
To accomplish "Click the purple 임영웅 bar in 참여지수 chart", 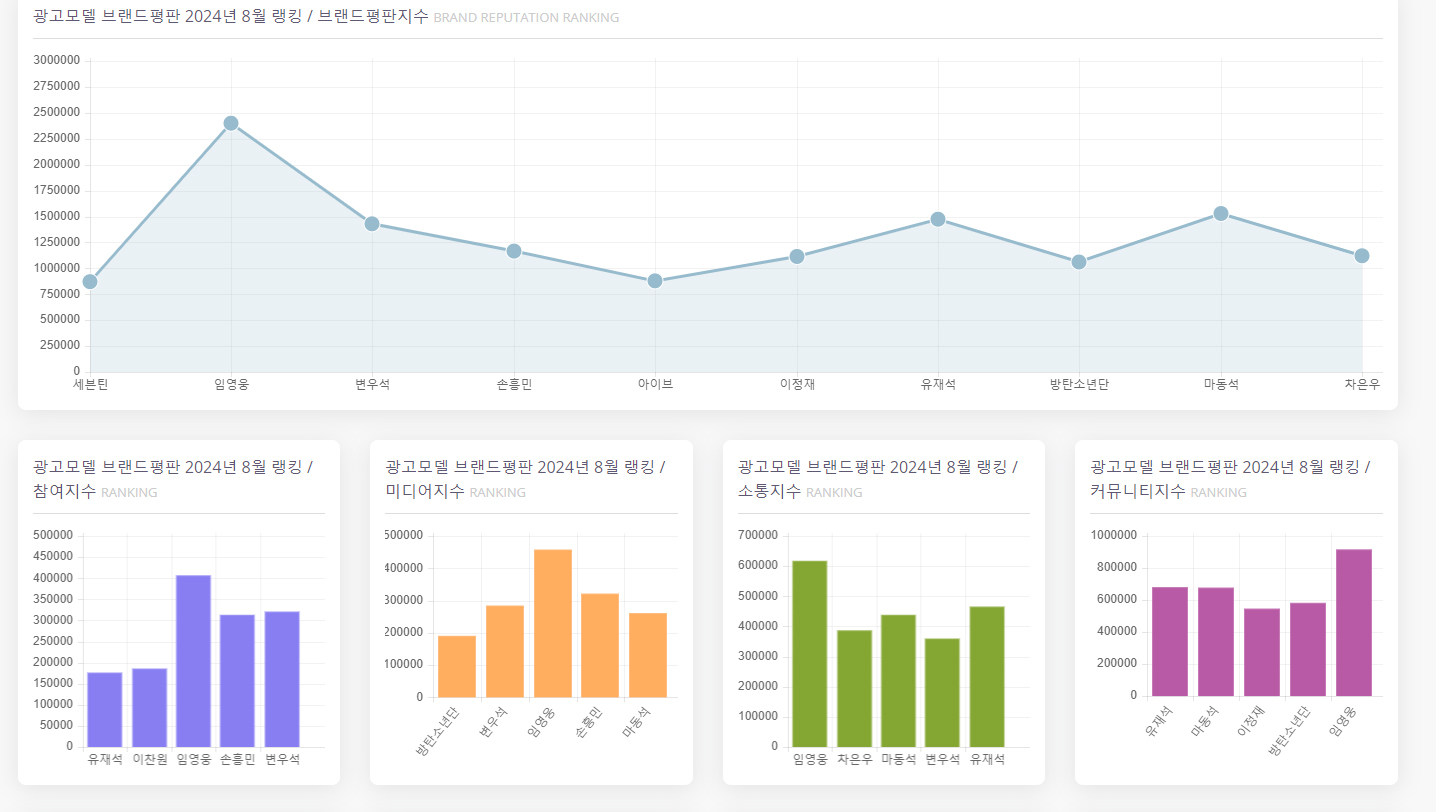I will [193, 661].
